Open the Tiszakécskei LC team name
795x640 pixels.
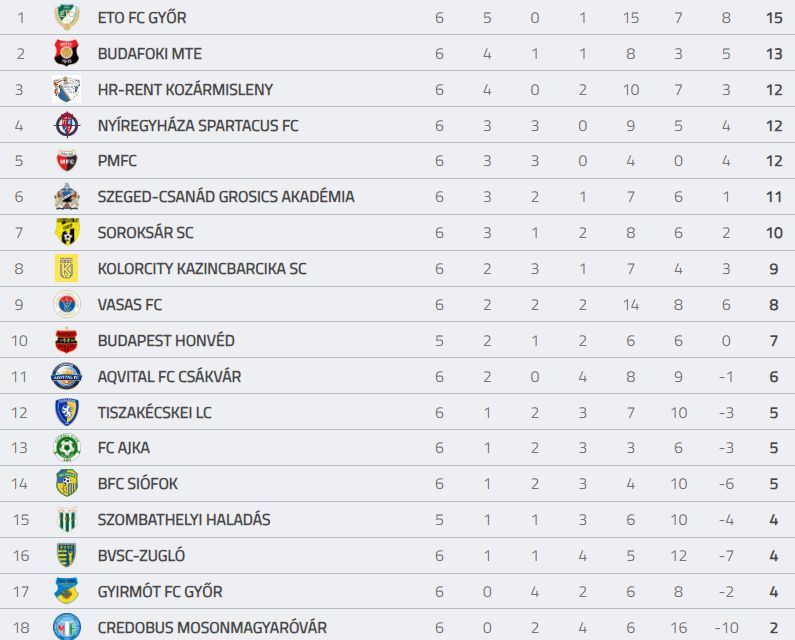point(155,412)
